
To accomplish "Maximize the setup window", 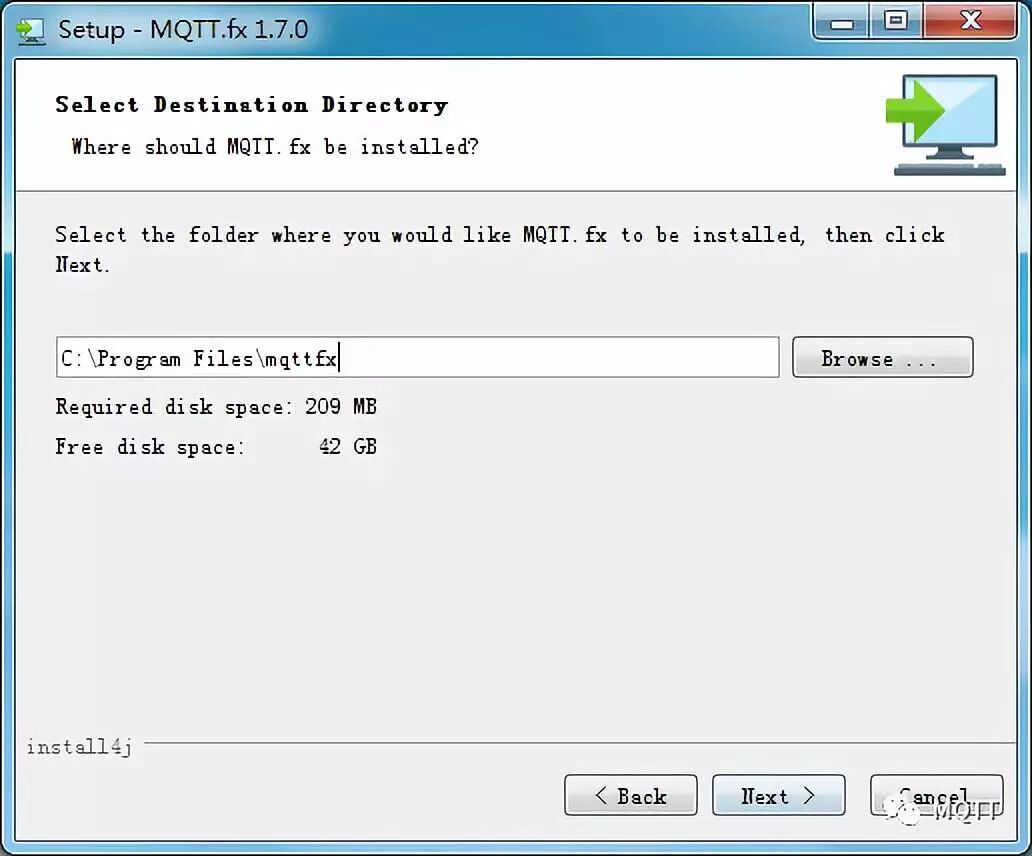I will (x=896, y=22).
